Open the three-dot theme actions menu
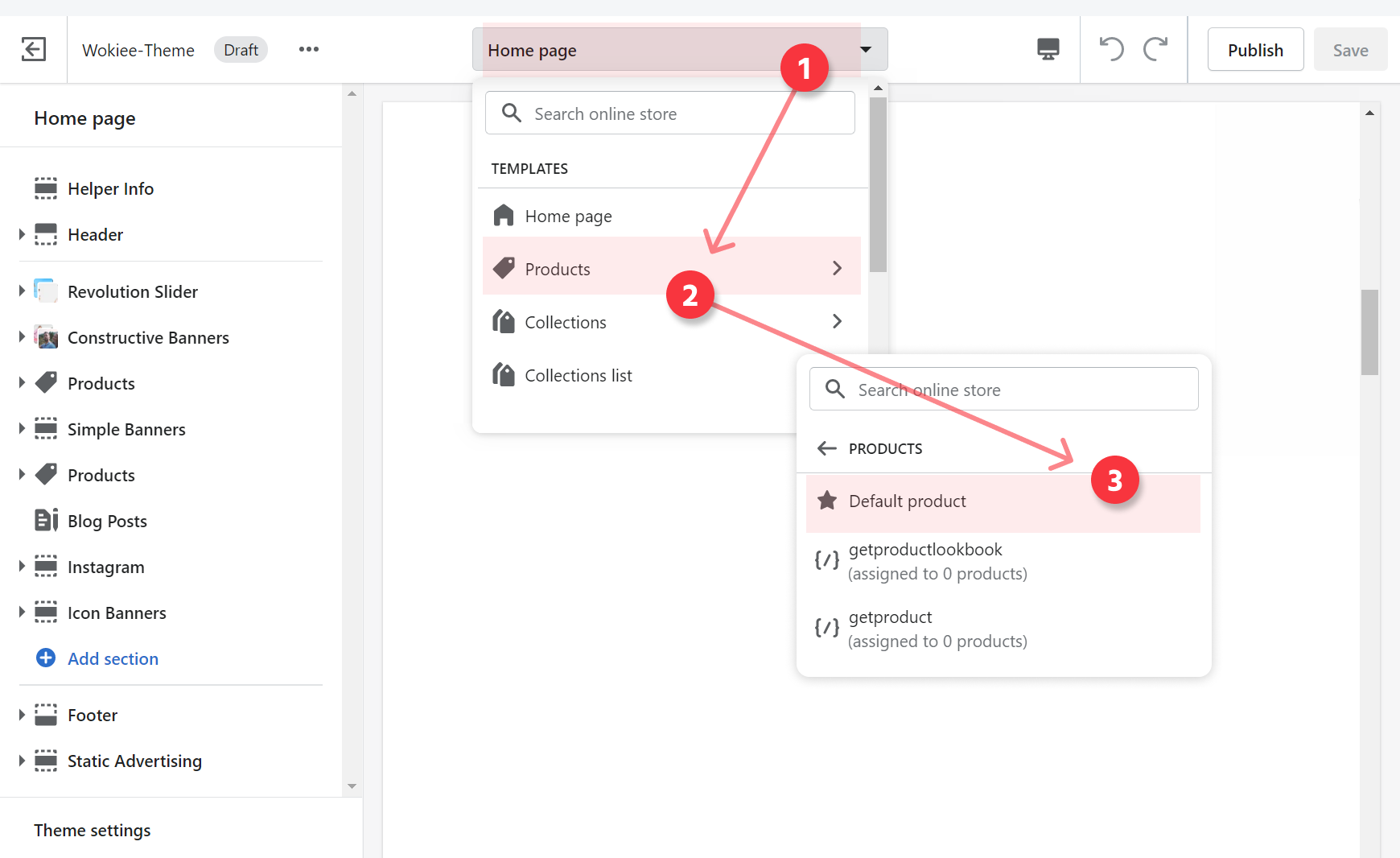Image resolution: width=1400 pixels, height=858 pixels. [308, 50]
